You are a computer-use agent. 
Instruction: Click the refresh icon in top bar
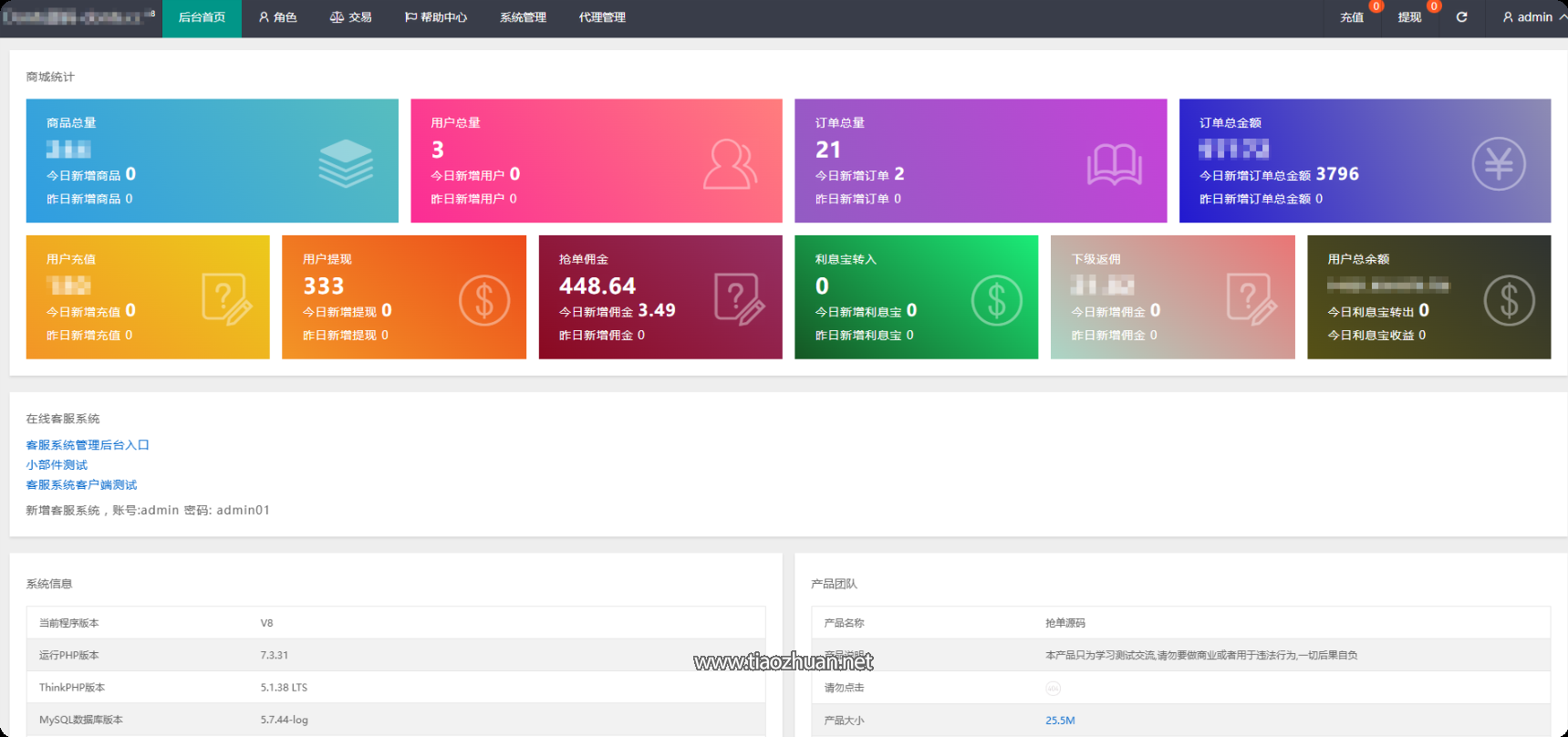pyautogui.click(x=1461, y=17)
